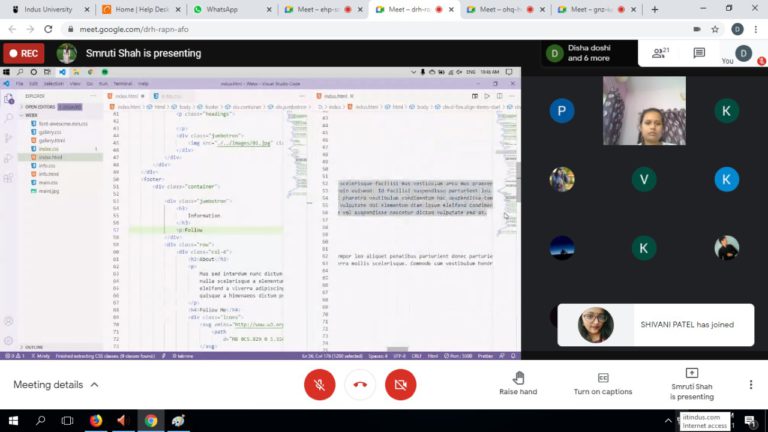
Task: Click the Raise hand icon
Action: (518, 378)
